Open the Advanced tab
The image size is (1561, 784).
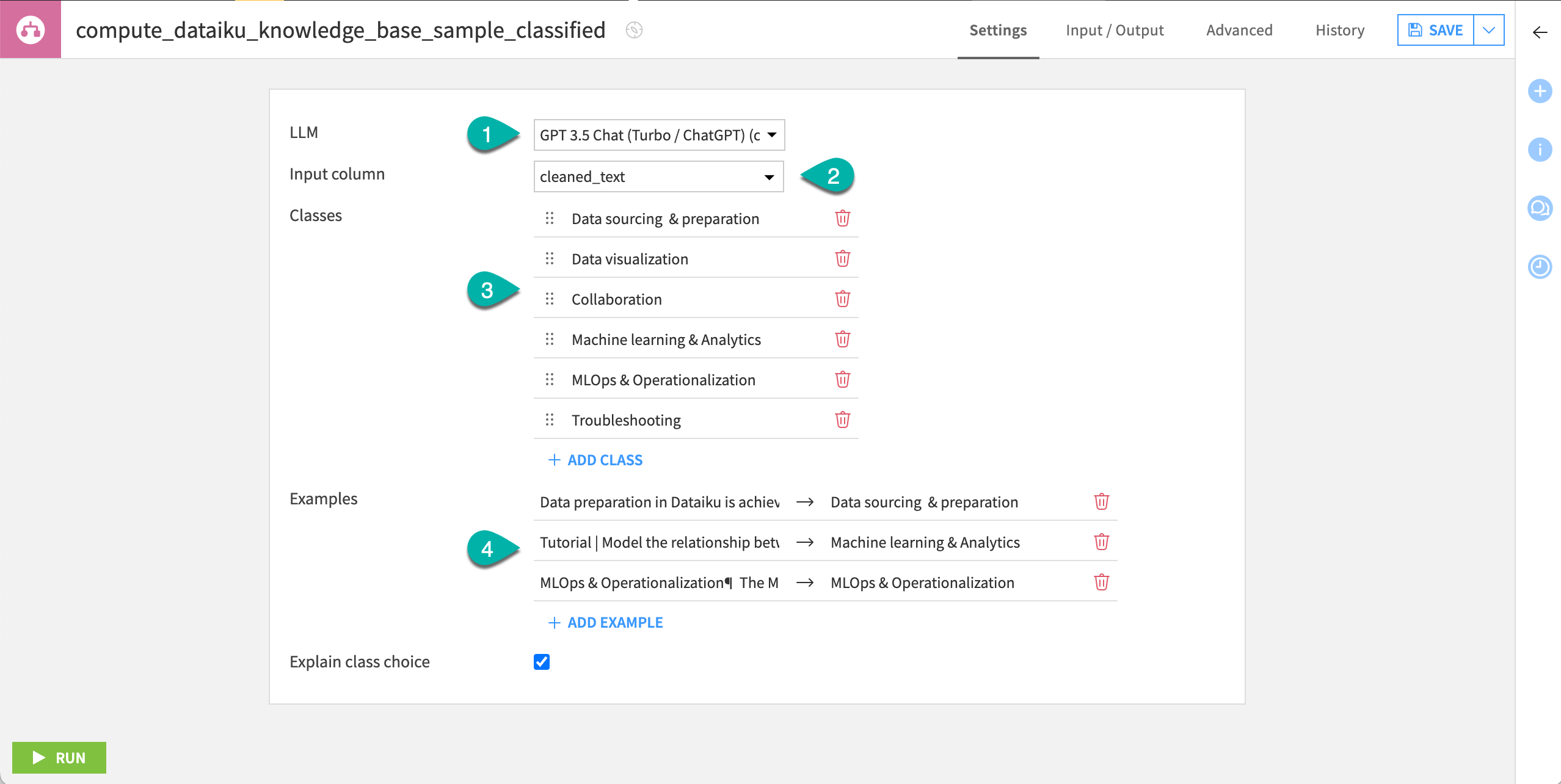(x=1239, y=30)
